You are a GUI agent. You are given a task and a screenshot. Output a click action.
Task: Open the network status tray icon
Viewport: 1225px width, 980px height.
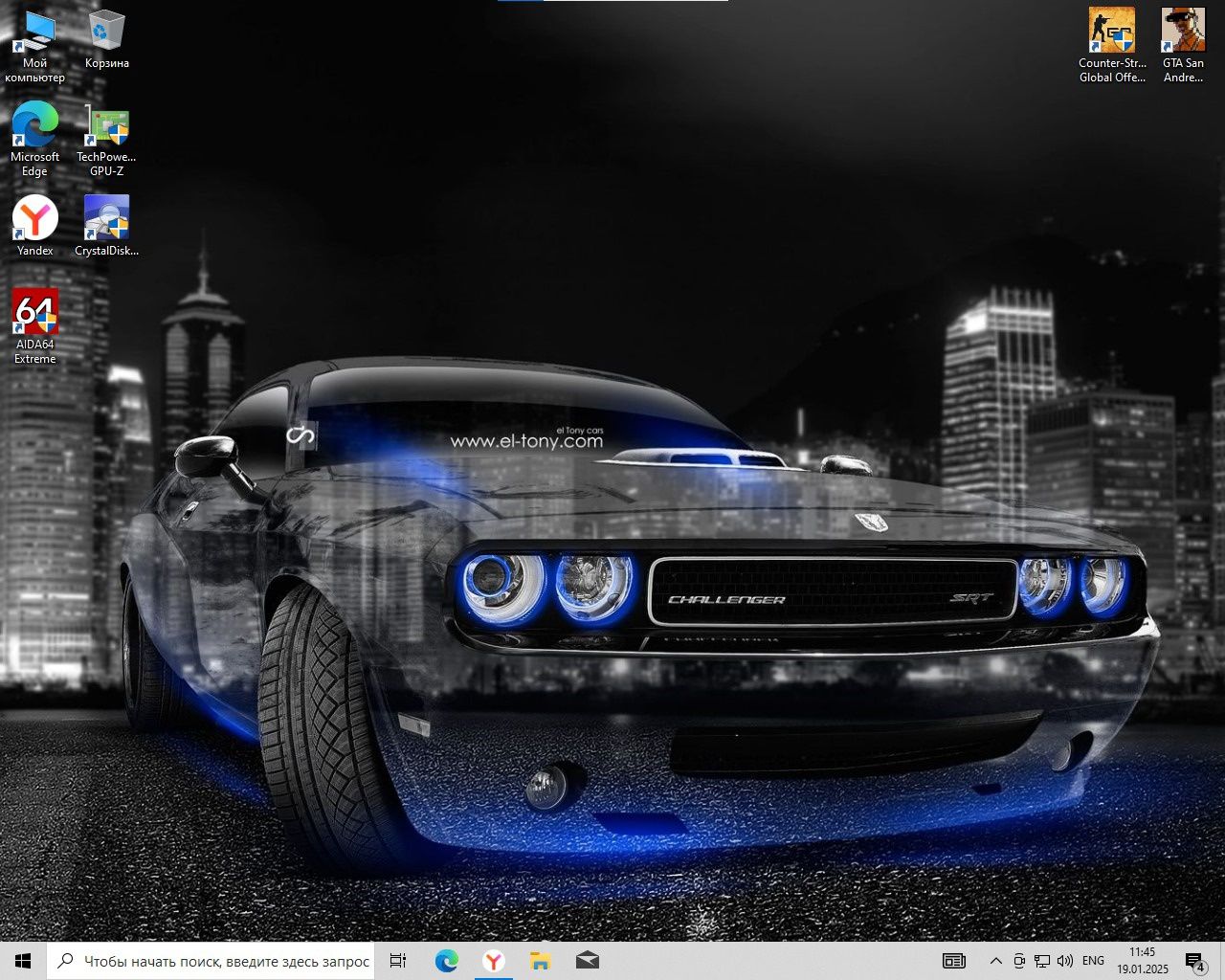(x=1042, y=961)
